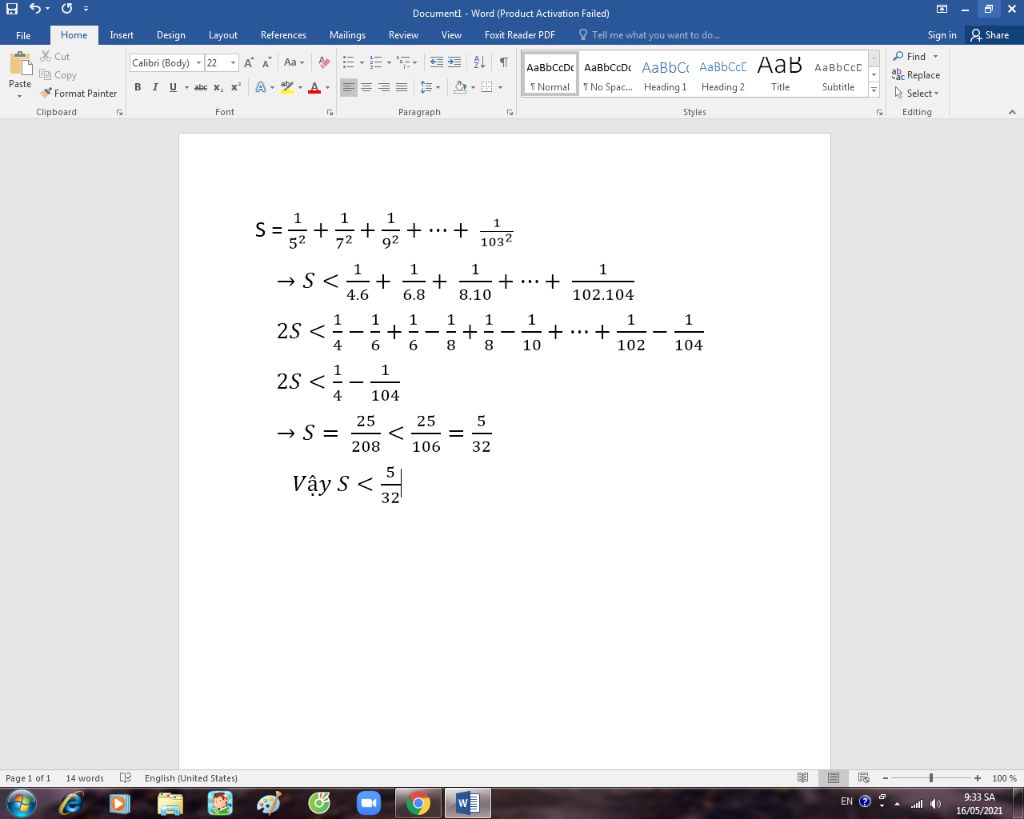Open the font size 22 dropdown
Image resolution: width=1024 pixels, height=819 pixels.
click(233, 63)
